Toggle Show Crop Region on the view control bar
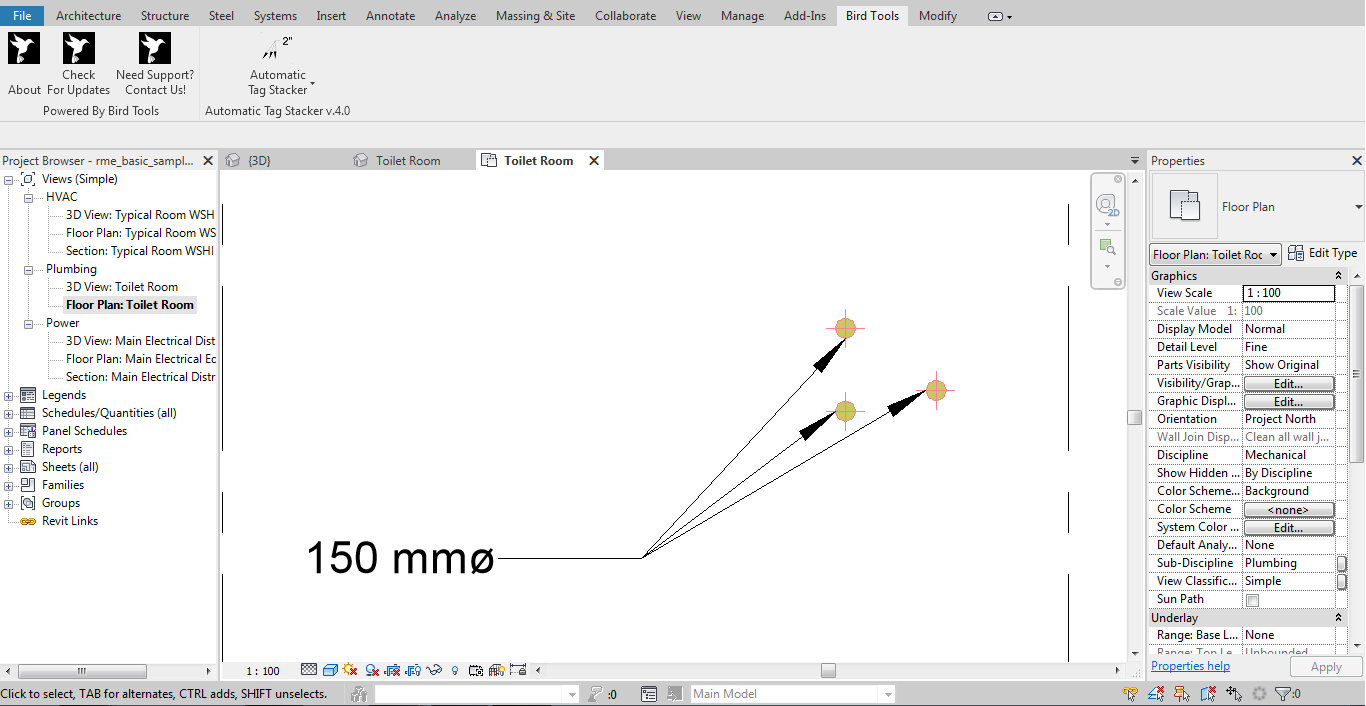 click(x=413, y=671)
